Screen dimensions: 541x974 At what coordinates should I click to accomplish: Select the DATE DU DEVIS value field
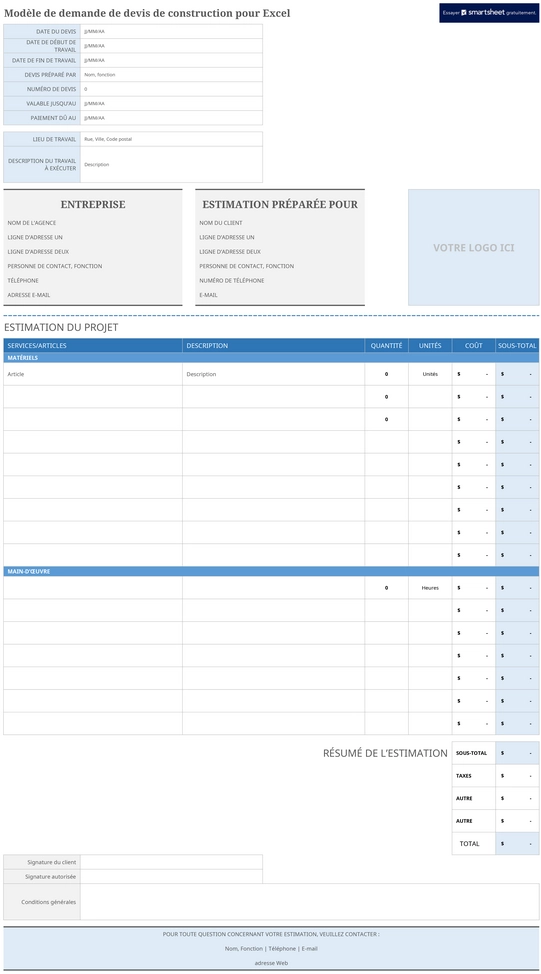(171, 31)
